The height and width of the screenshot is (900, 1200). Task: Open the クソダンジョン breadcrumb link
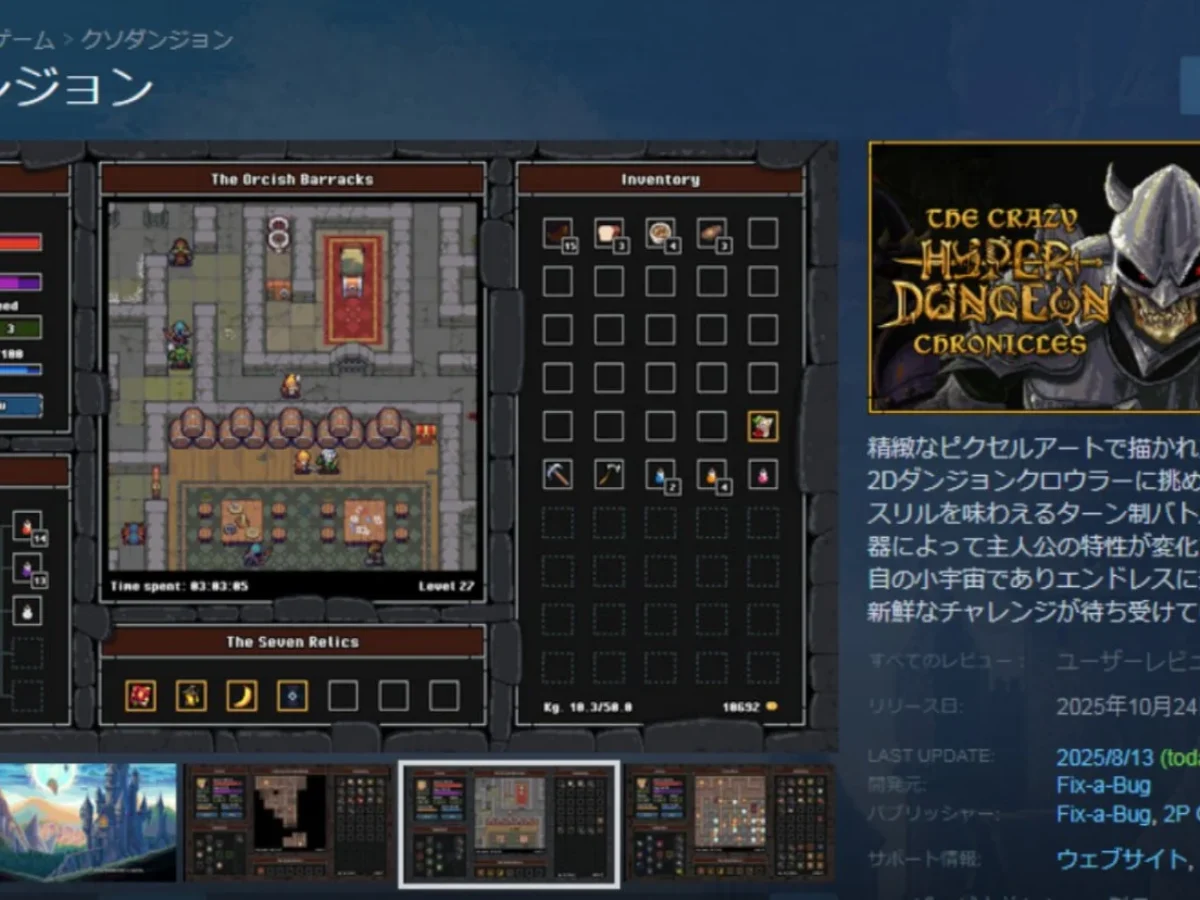157,40
